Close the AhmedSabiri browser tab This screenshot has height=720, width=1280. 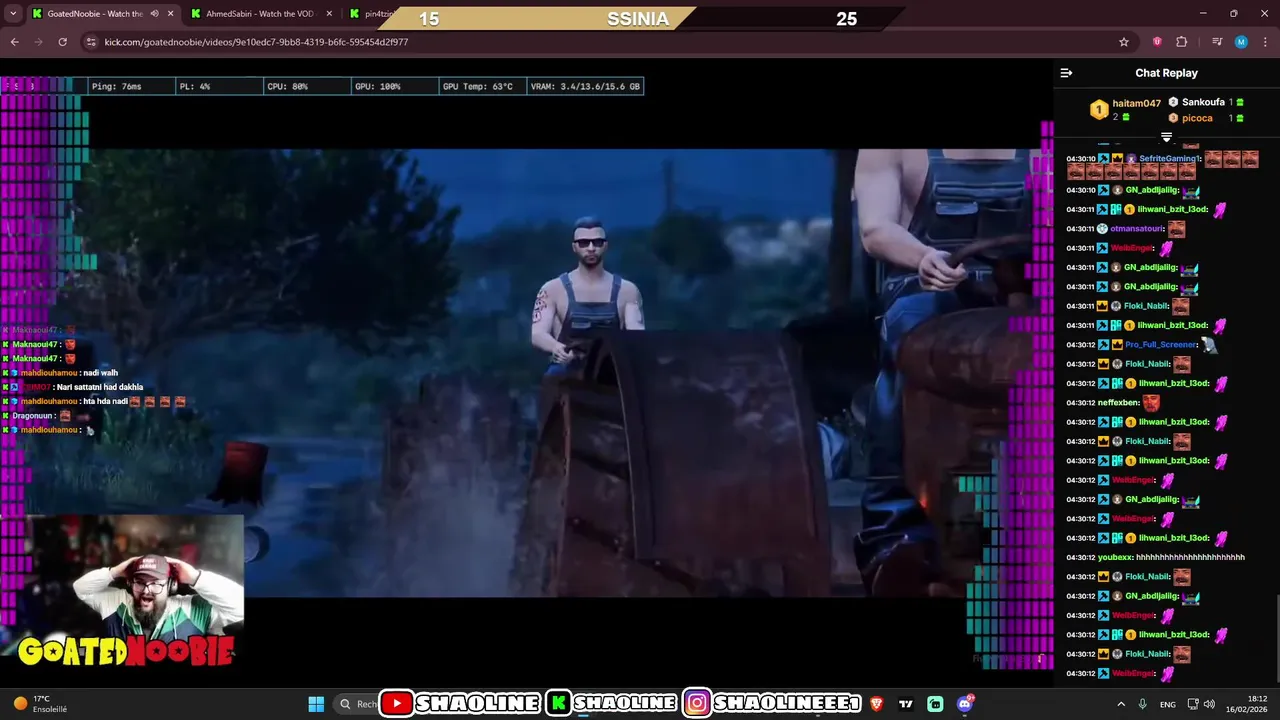(329, 14)
